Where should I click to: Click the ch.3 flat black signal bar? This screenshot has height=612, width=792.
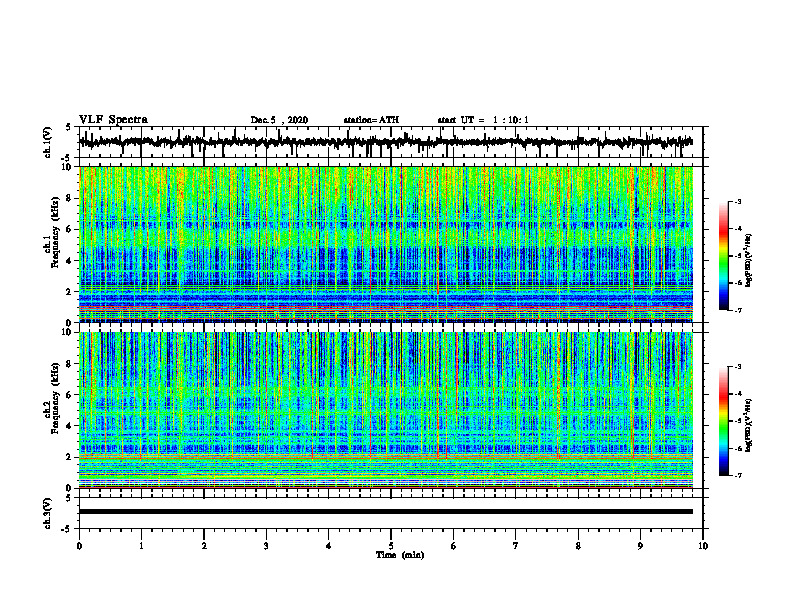coord(385,512)
